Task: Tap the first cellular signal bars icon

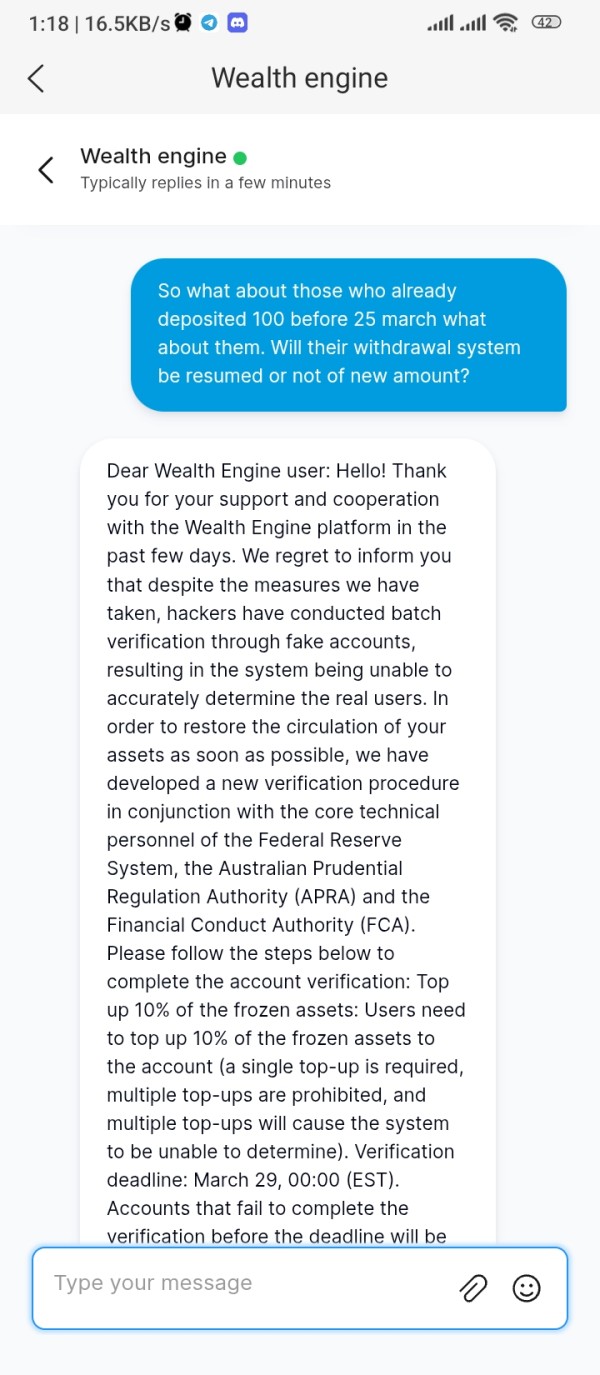Action: tap(440, 23)
